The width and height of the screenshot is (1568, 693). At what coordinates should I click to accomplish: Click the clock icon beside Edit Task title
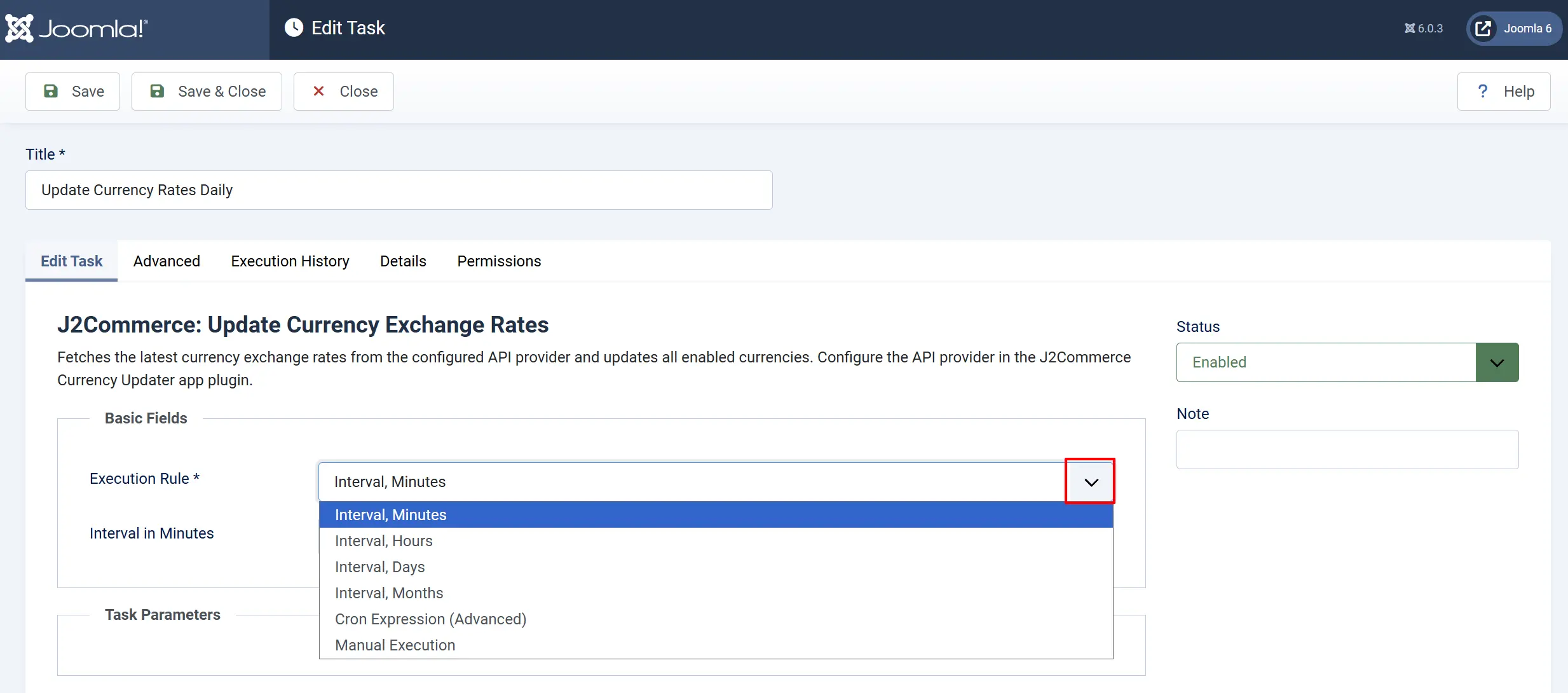click(294, 28)
